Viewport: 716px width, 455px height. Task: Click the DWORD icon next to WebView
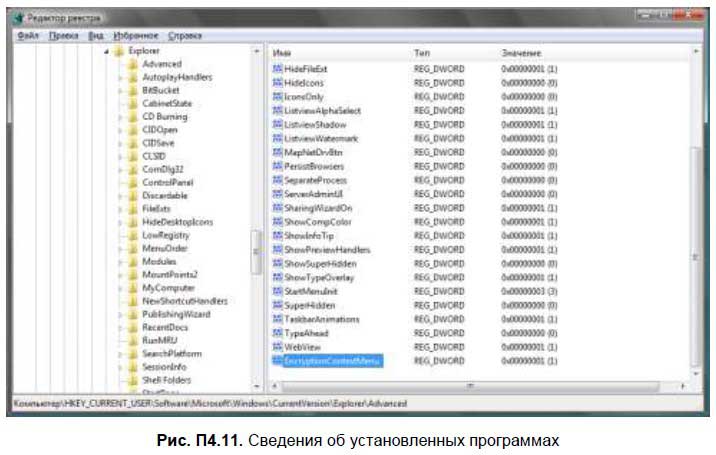click(277, 346)
